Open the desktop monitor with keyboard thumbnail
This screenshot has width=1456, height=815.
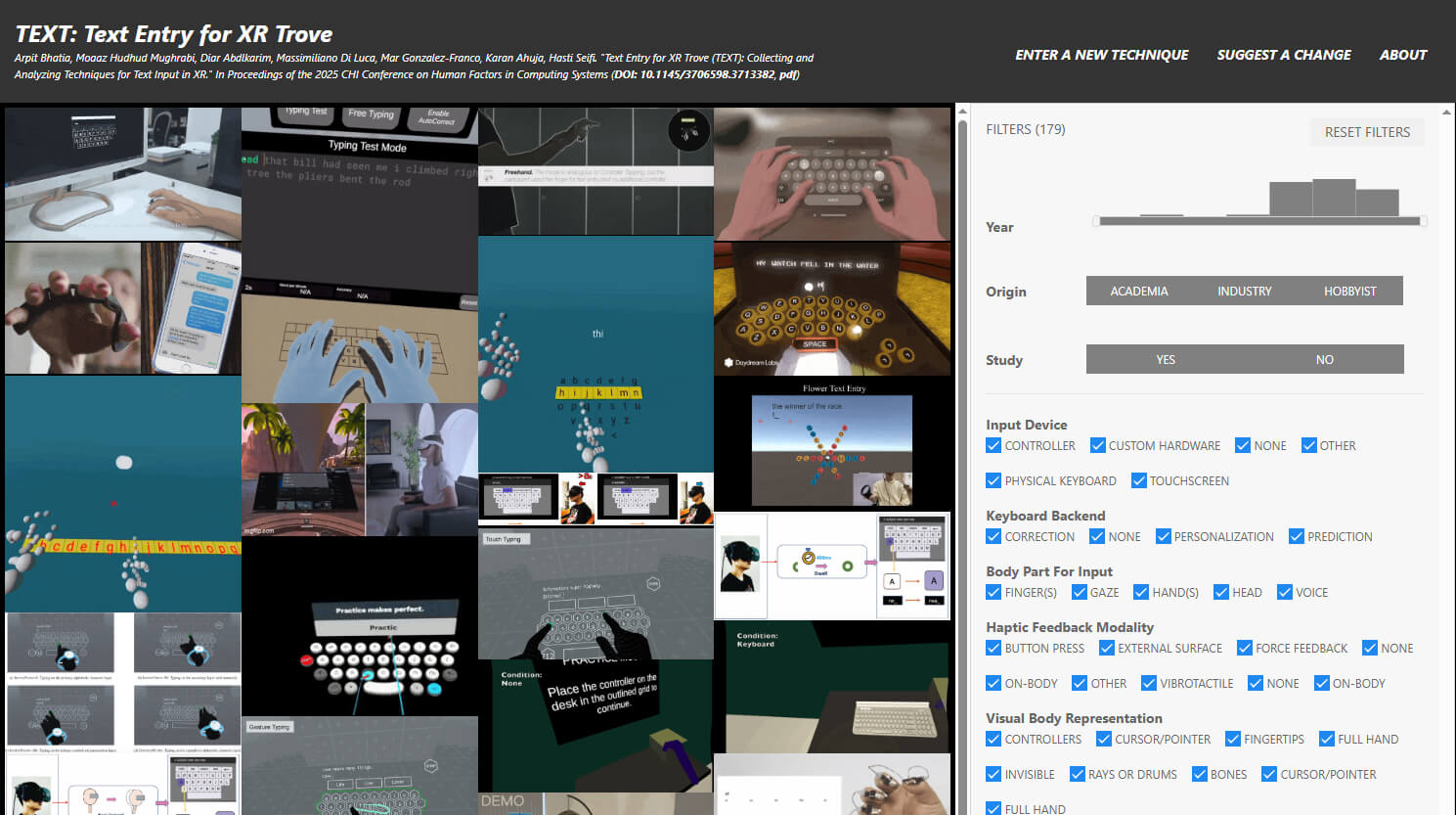pyautogui.click(x=123, y=174)
